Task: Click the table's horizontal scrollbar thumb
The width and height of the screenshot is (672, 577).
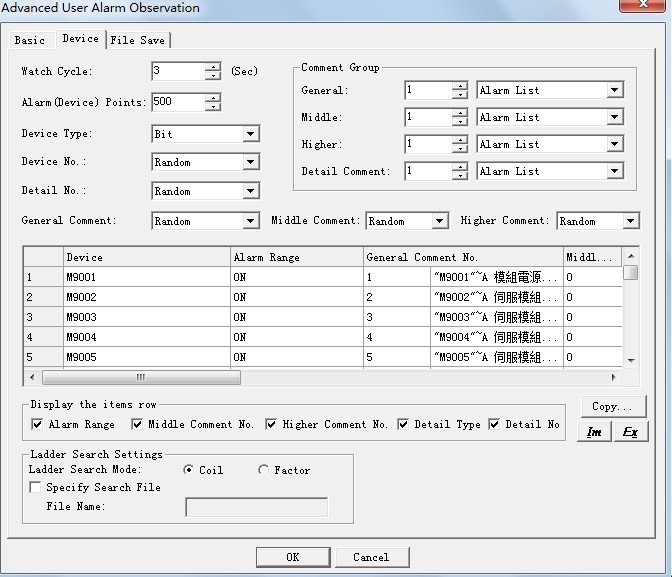Action: coord(140,378)
